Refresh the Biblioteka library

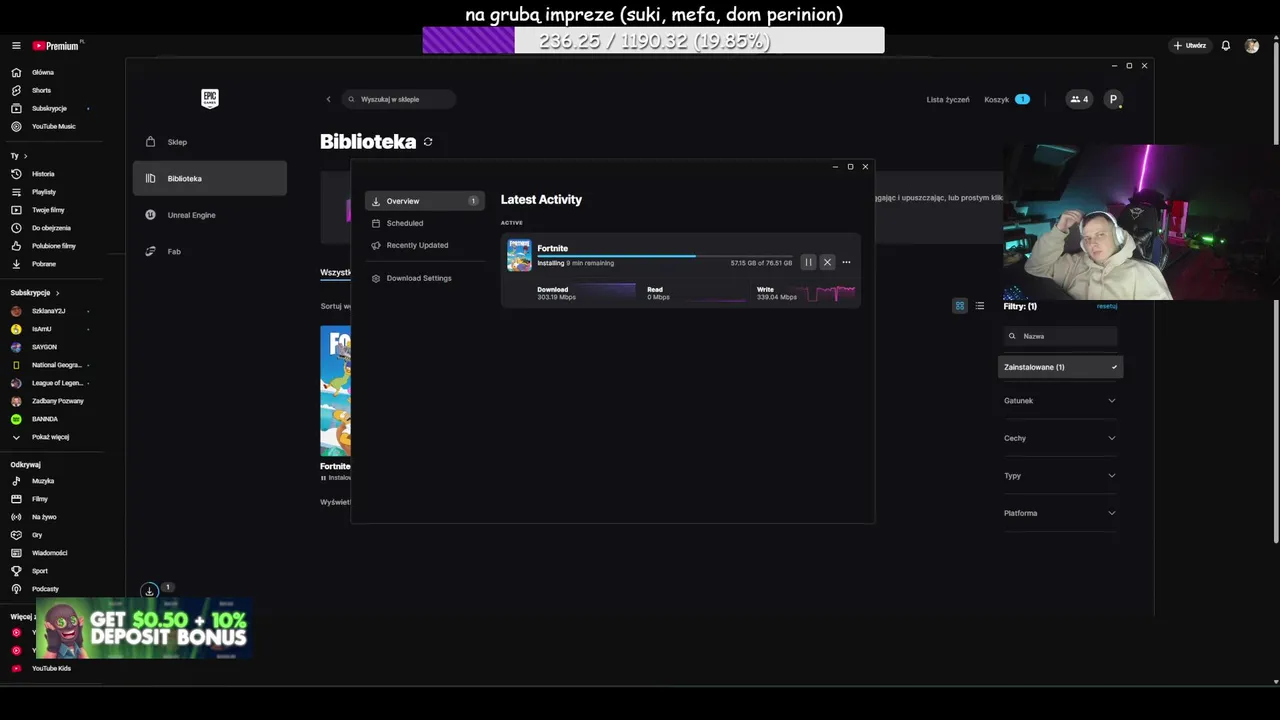[428, 142]
